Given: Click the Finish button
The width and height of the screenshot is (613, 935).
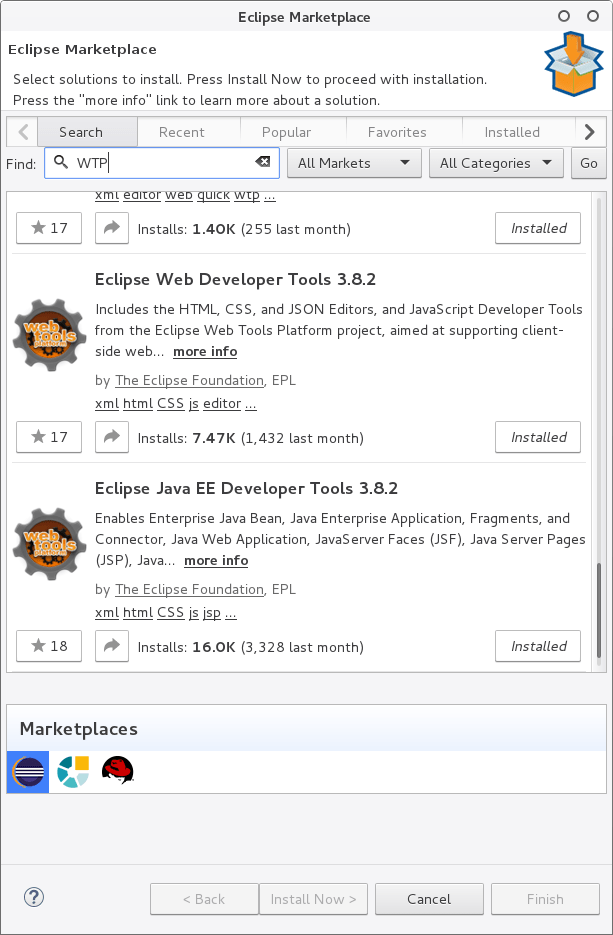Looking at the screenshot, I should point(545,899).
